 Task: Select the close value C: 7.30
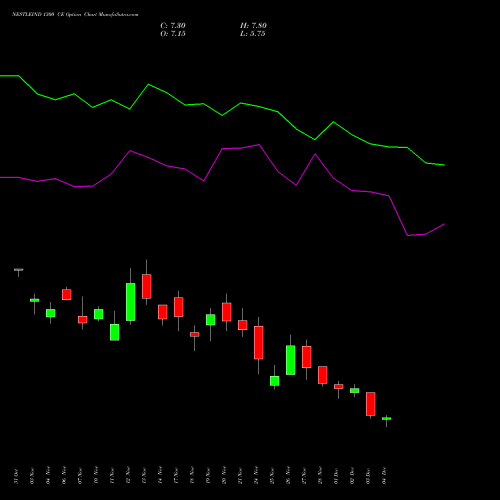coord(173,26)
